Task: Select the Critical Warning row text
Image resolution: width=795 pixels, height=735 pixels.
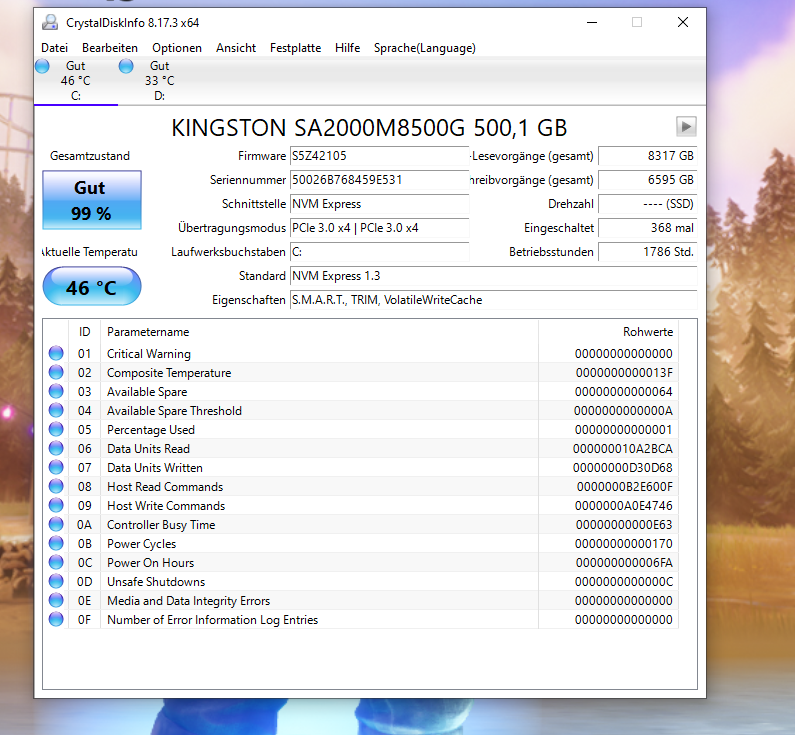Action: (x=149, y=354)
